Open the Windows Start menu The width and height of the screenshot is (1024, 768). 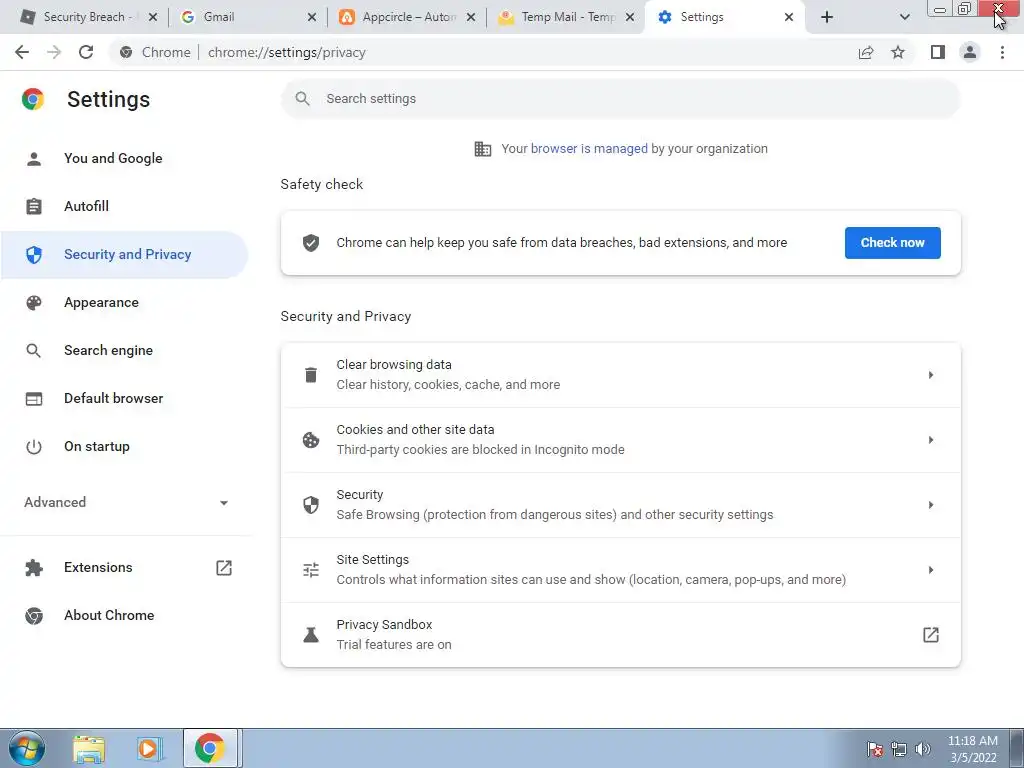click(x=27, y=748)
